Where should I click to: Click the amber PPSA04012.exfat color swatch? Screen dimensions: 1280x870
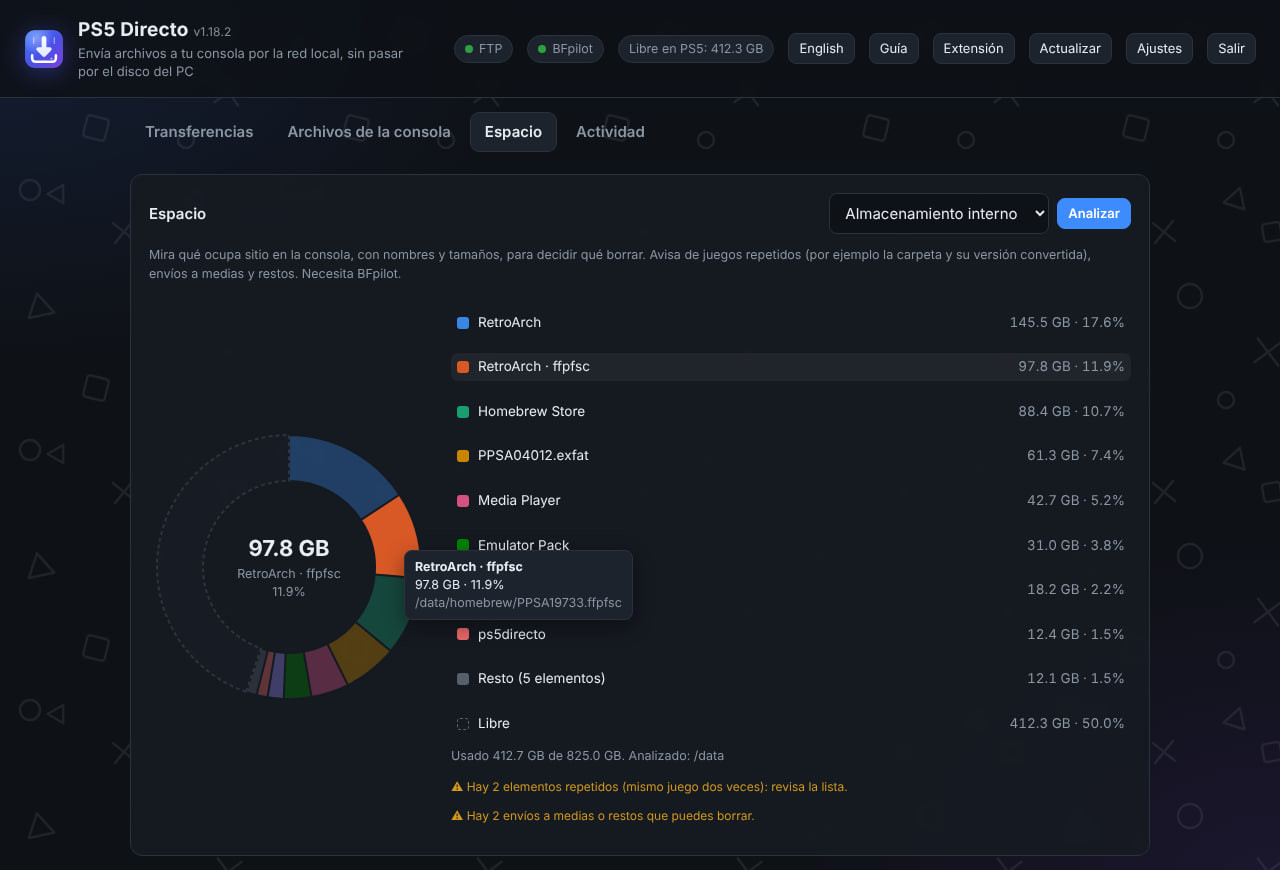coord(463,456)
